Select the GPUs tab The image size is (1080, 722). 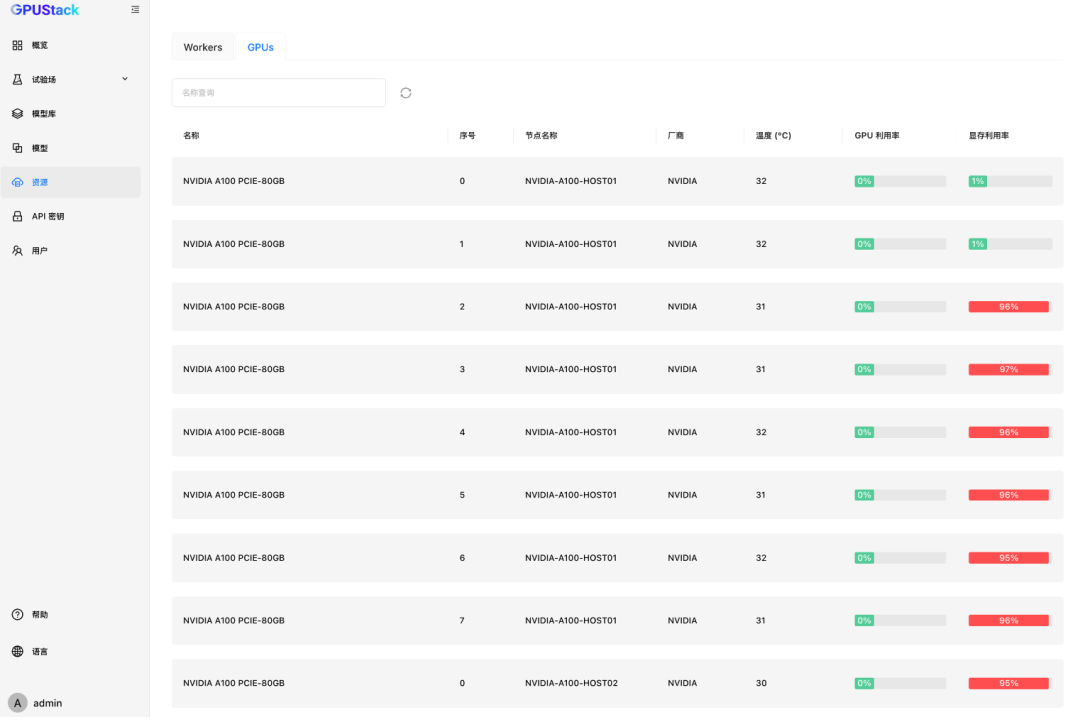[x=260, y=47]
